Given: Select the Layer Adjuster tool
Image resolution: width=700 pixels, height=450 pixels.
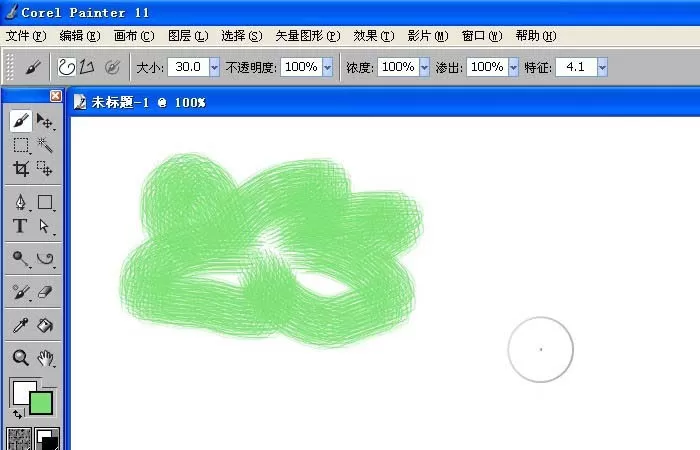Looking at the screenshot, I should pyautogui.click(x=45, y=121).
